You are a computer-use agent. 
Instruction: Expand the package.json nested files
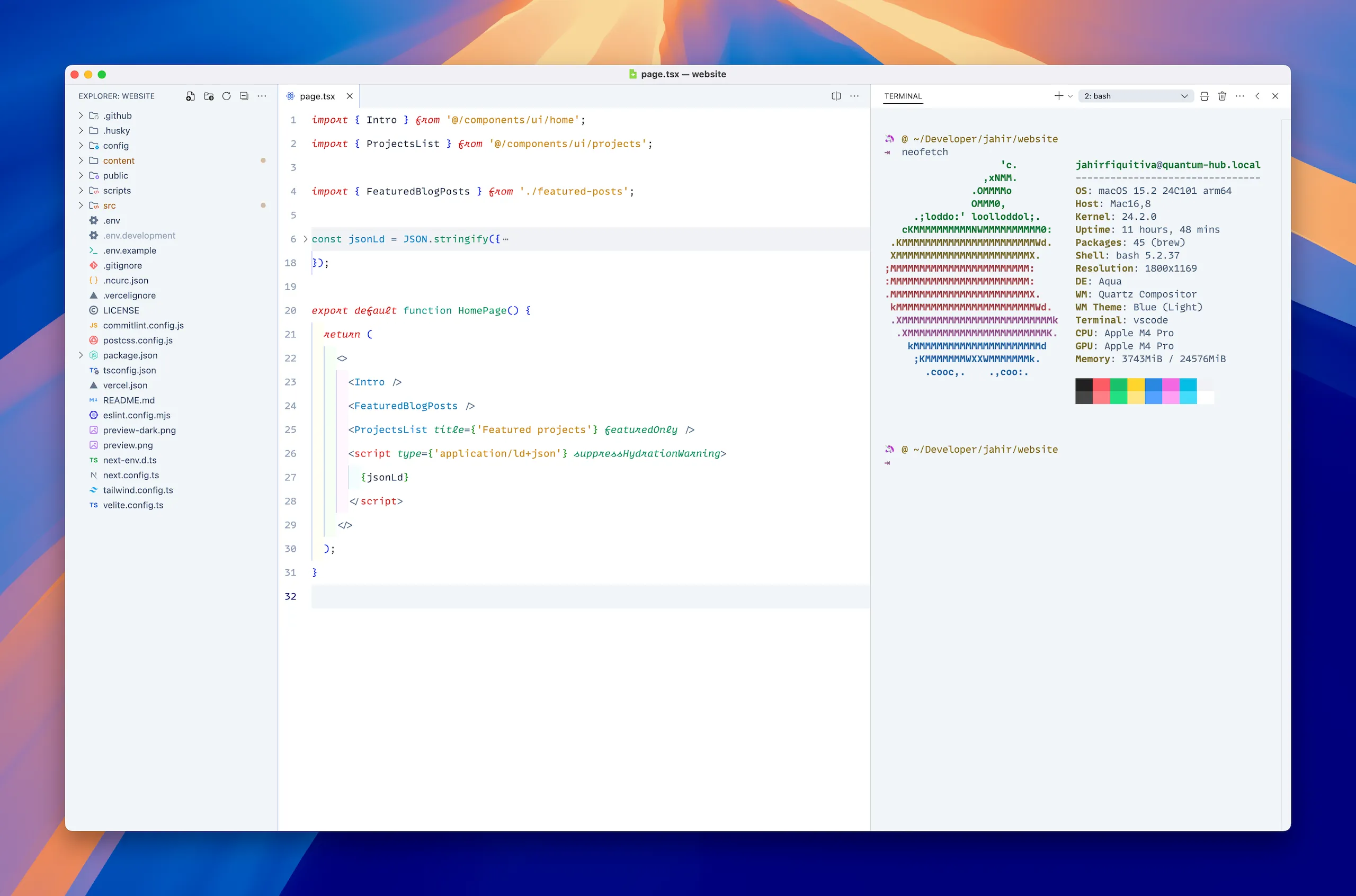tap(81, 355)
